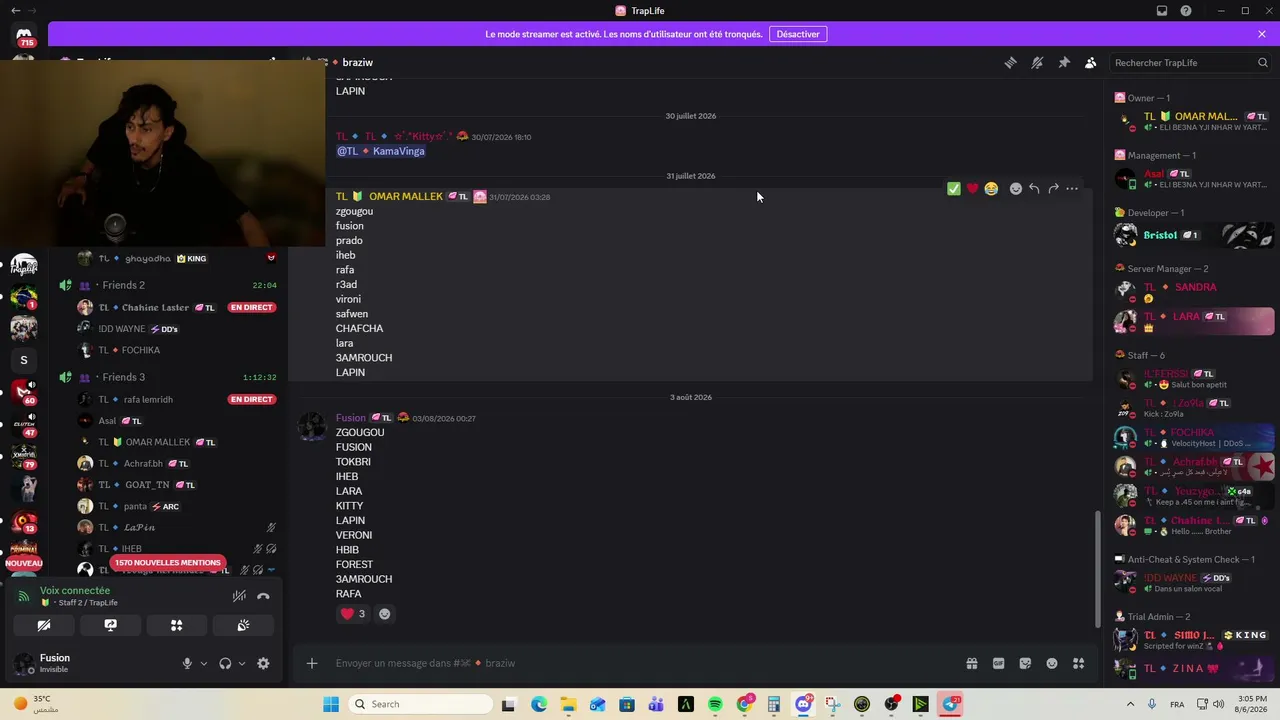The image size is (1280, 720).
Task: Open Fusion's profile from message author name
Action: [351, 418]
